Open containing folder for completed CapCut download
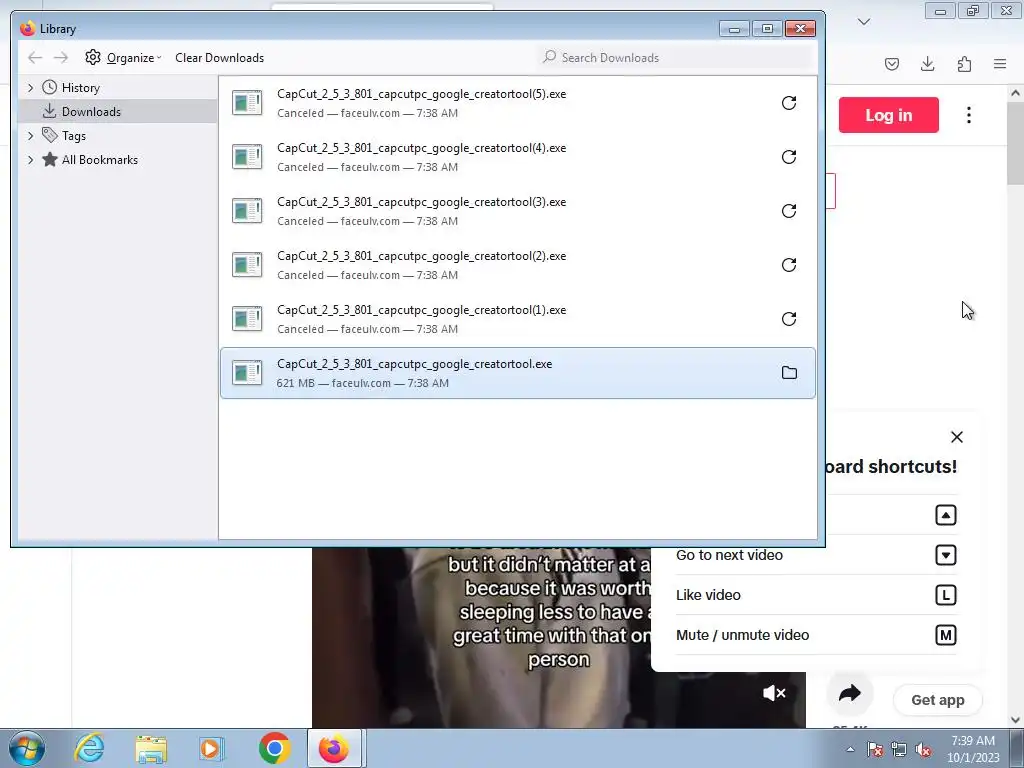 789,373
